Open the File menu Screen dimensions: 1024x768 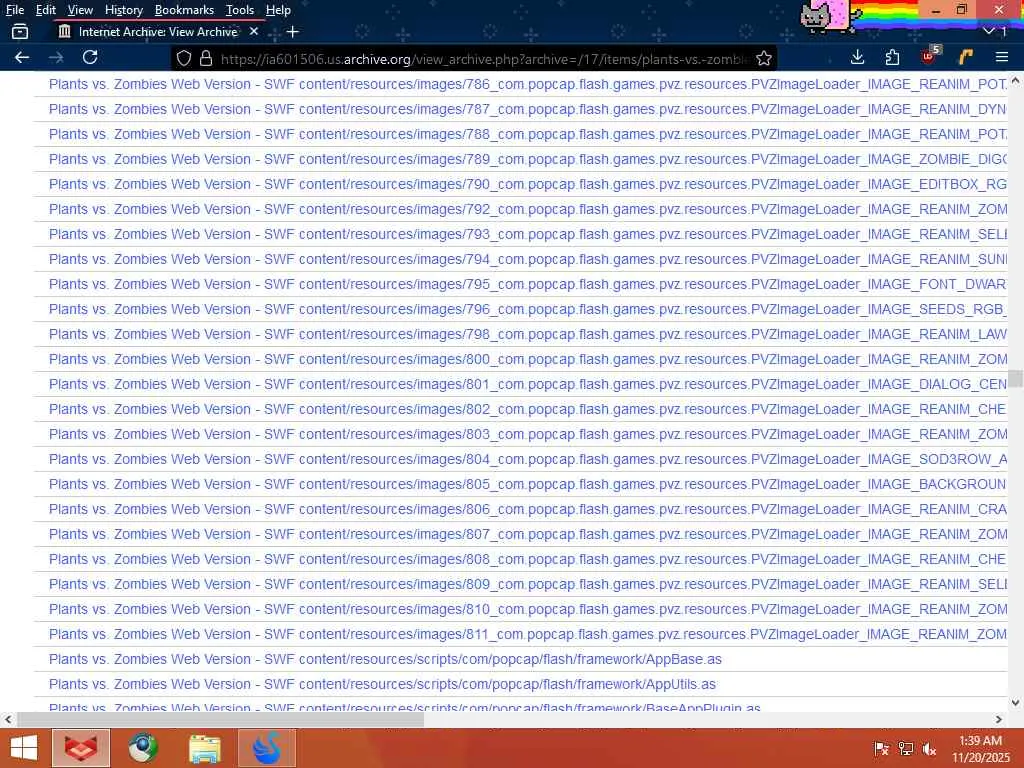point(14,10)
